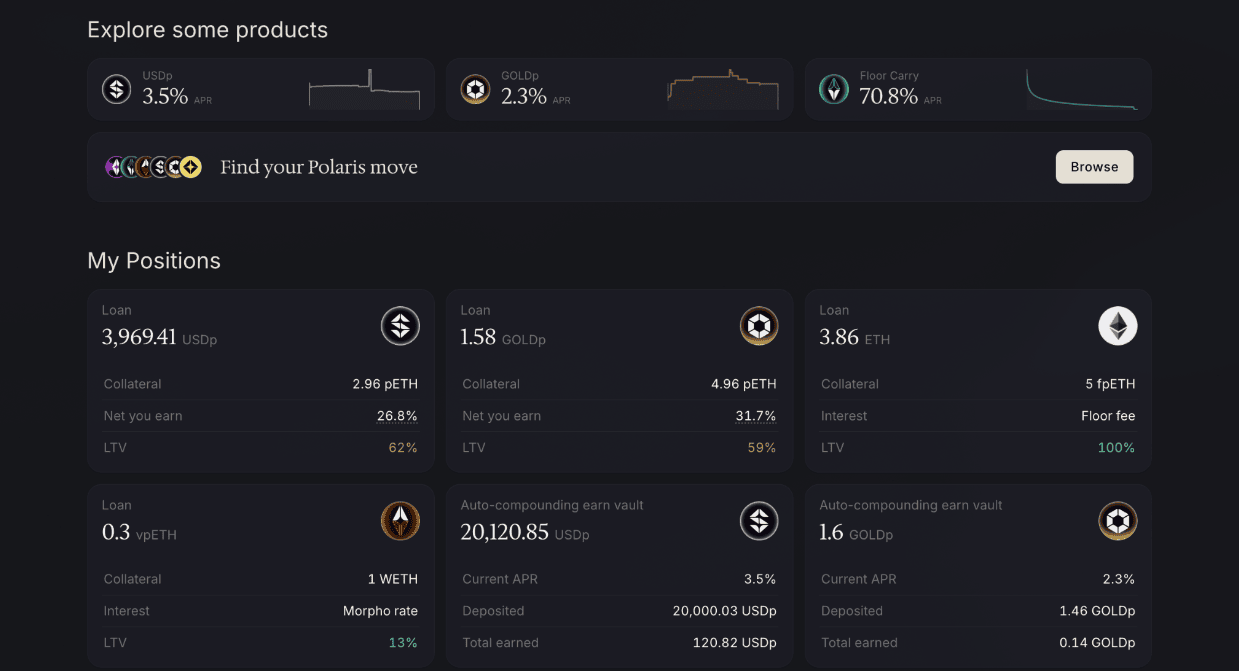This screenshot has width=1239, height=671.
Task: Click the vpETH icon on the 0.3 loan card
Action: [x=400, y=521]
